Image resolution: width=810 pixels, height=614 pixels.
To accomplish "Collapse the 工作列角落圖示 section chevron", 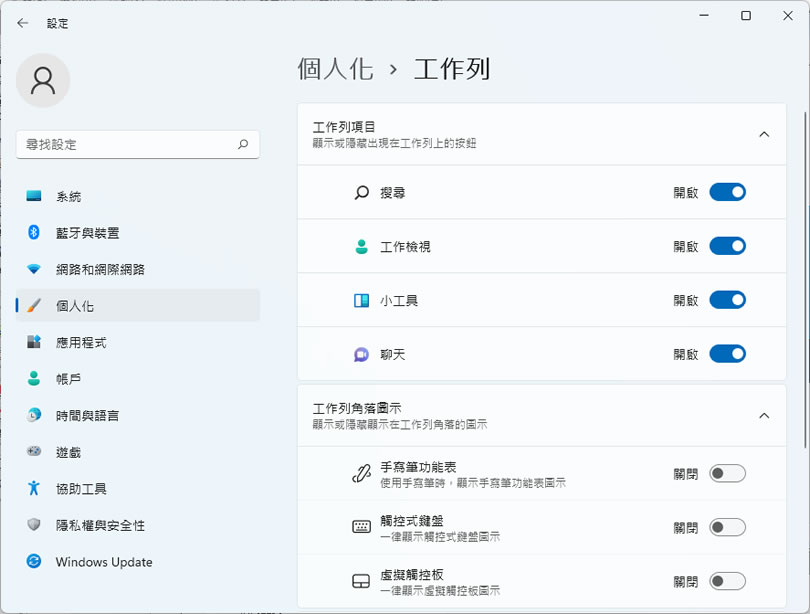I will (764, 415).
